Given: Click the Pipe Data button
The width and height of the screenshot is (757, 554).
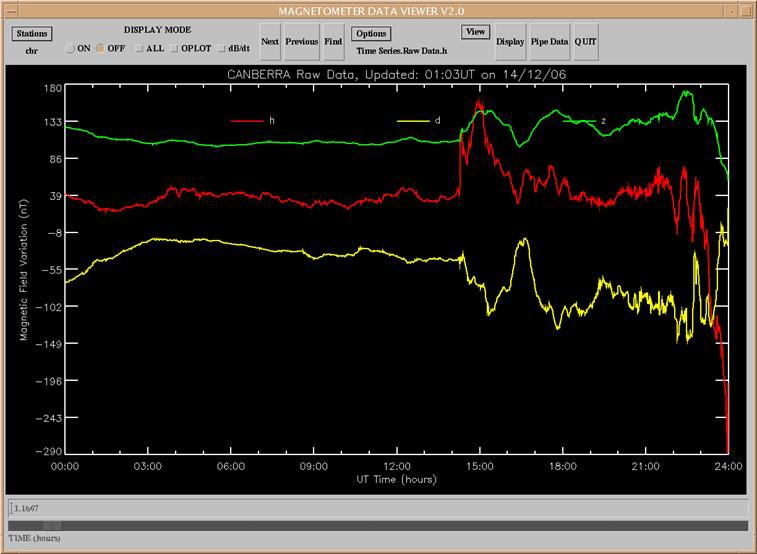Looking at the screenshot, I should 549,42.
